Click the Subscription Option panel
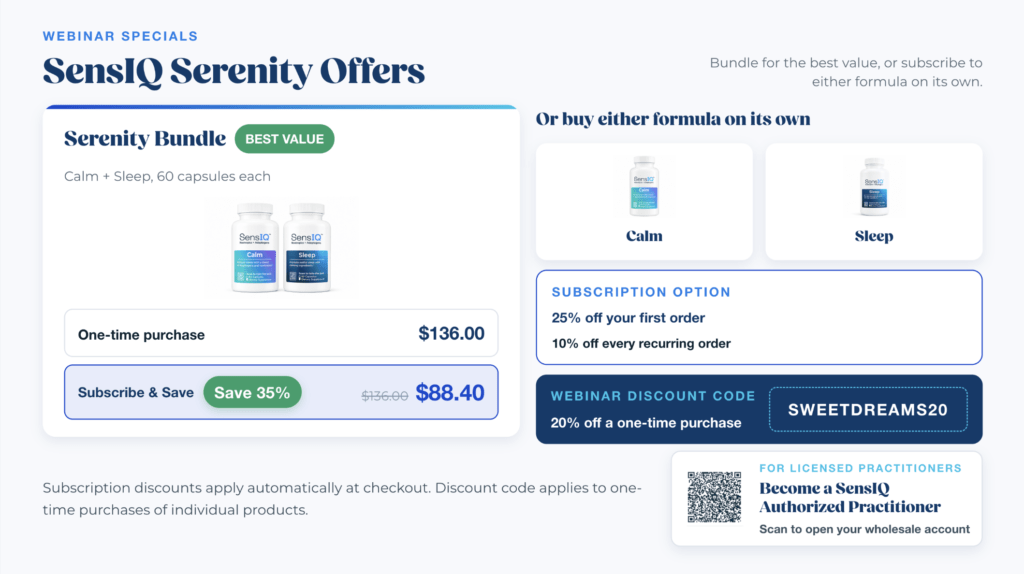 coord(759,317)
